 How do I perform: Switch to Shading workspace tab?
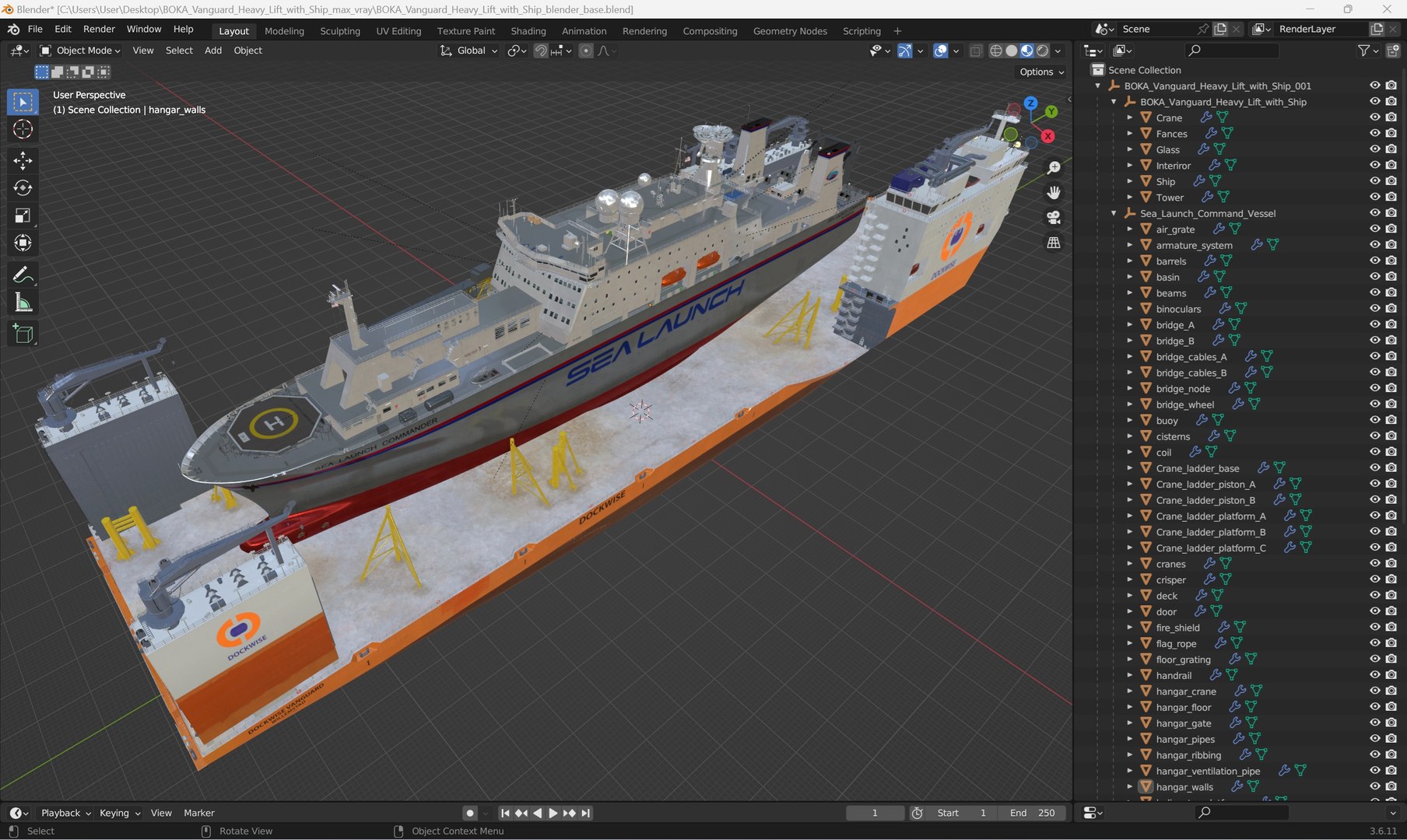pyautogui.click(x=528, y=31)
